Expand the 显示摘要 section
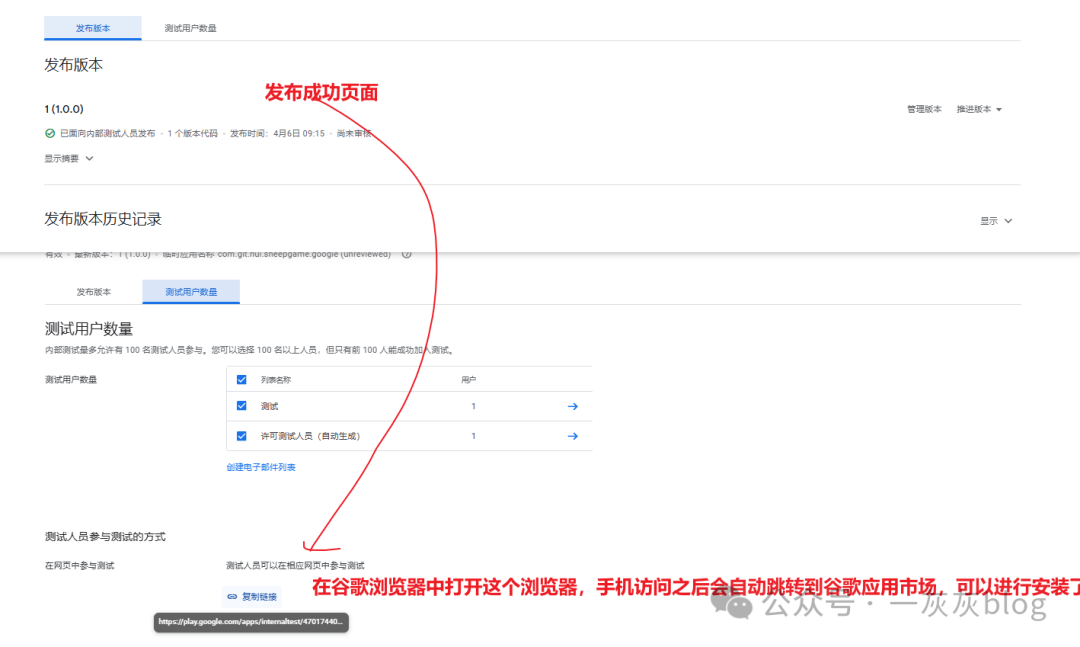1080x647 pixels. click(x=69, y=158)
